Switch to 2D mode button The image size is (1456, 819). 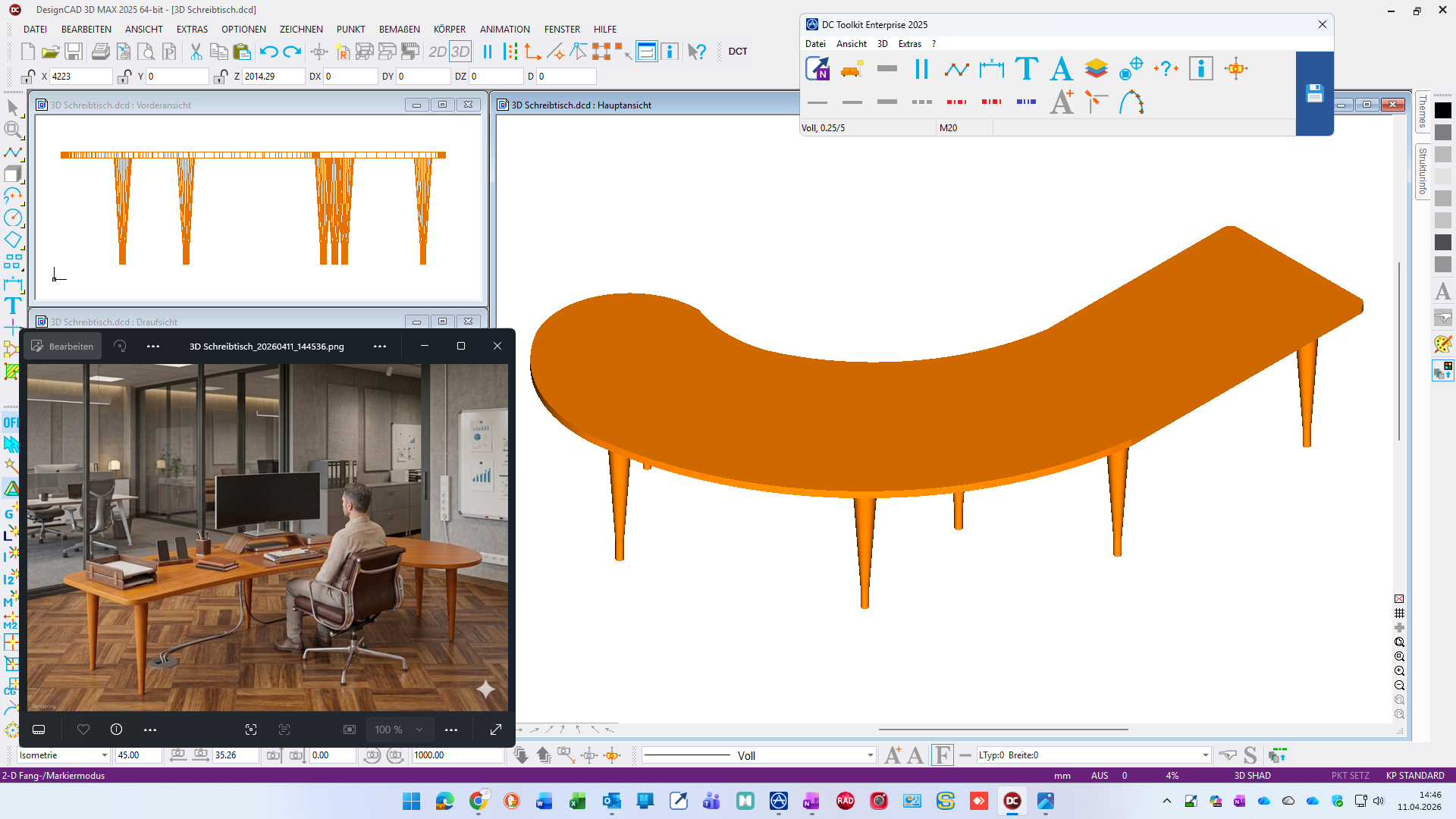[x=438, y=52]
